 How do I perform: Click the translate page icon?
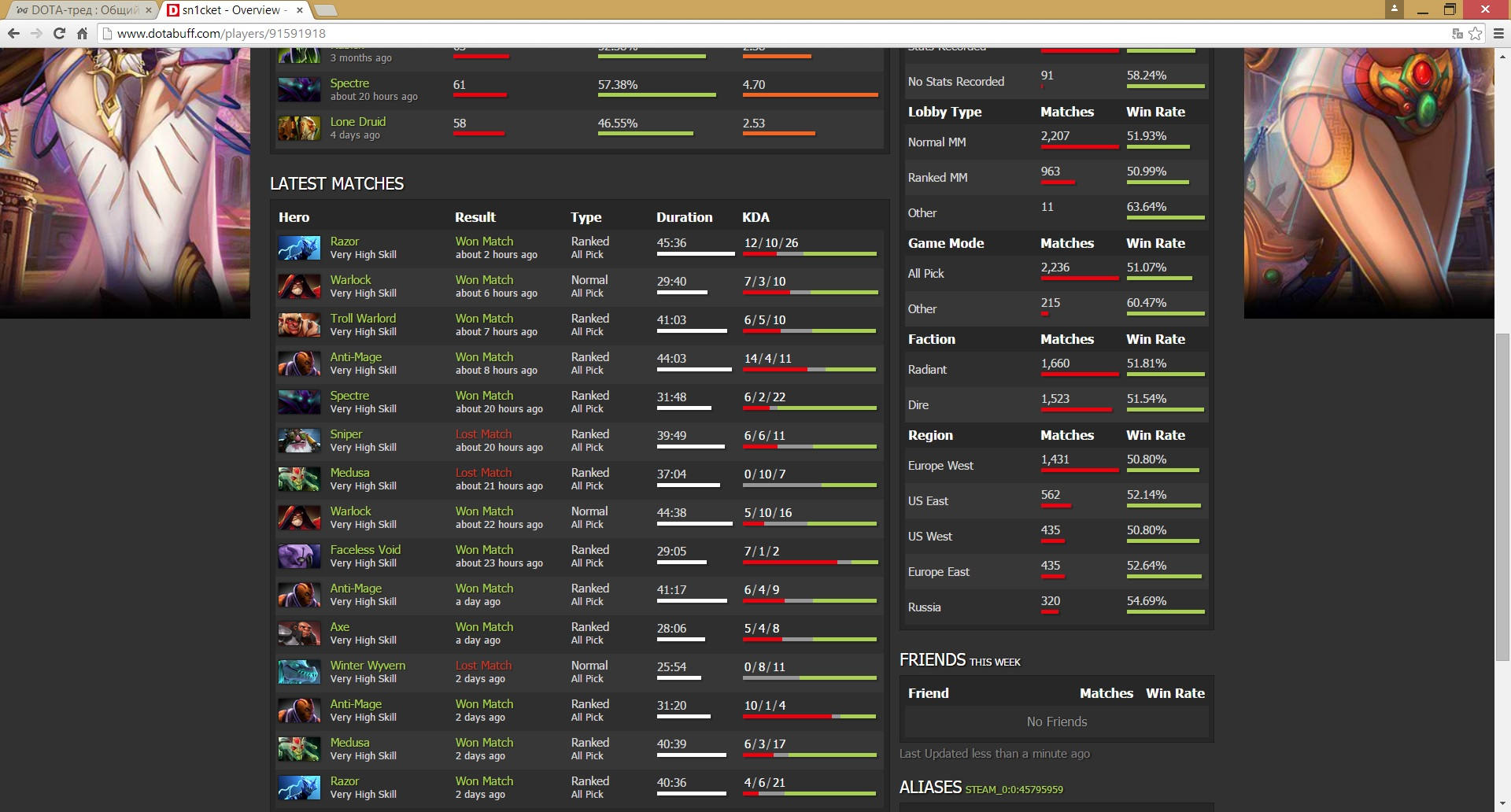[x=1457, y=34]
